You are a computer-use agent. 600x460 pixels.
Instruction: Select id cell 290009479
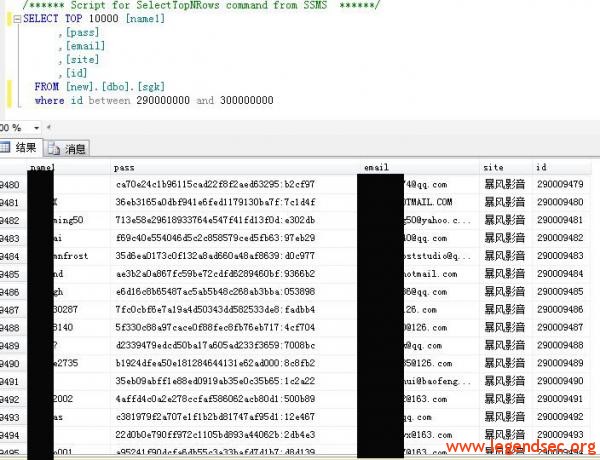(x=560, y=184)
